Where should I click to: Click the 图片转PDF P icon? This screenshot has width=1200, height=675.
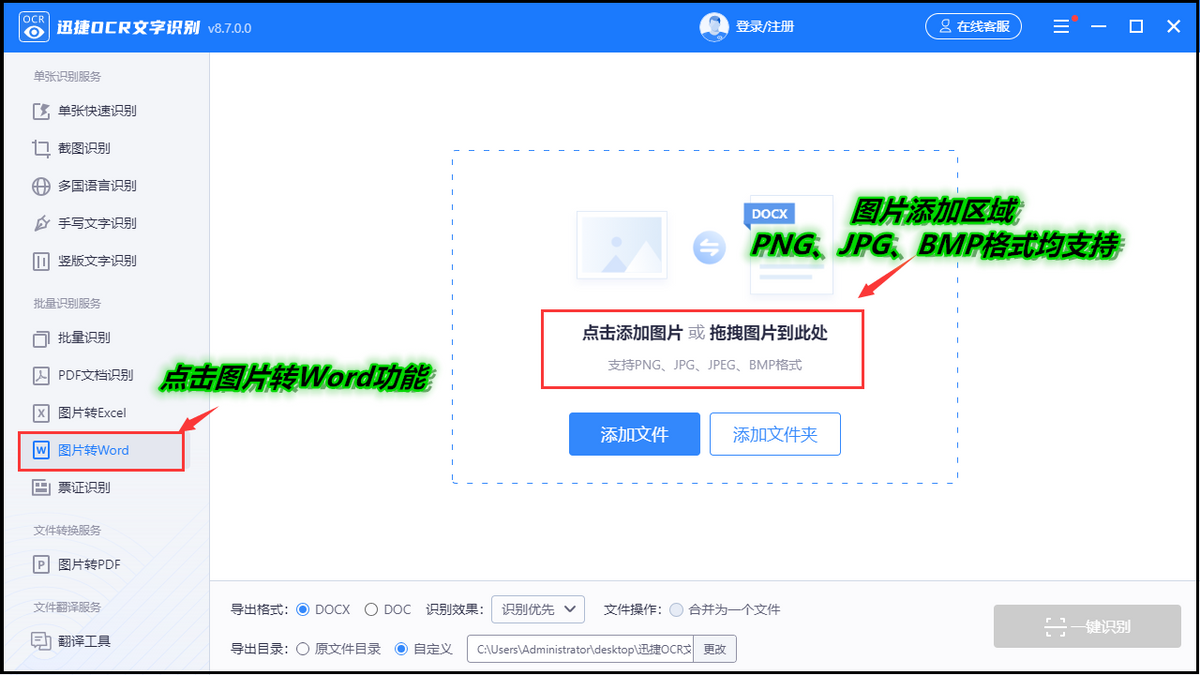[41, 565]
